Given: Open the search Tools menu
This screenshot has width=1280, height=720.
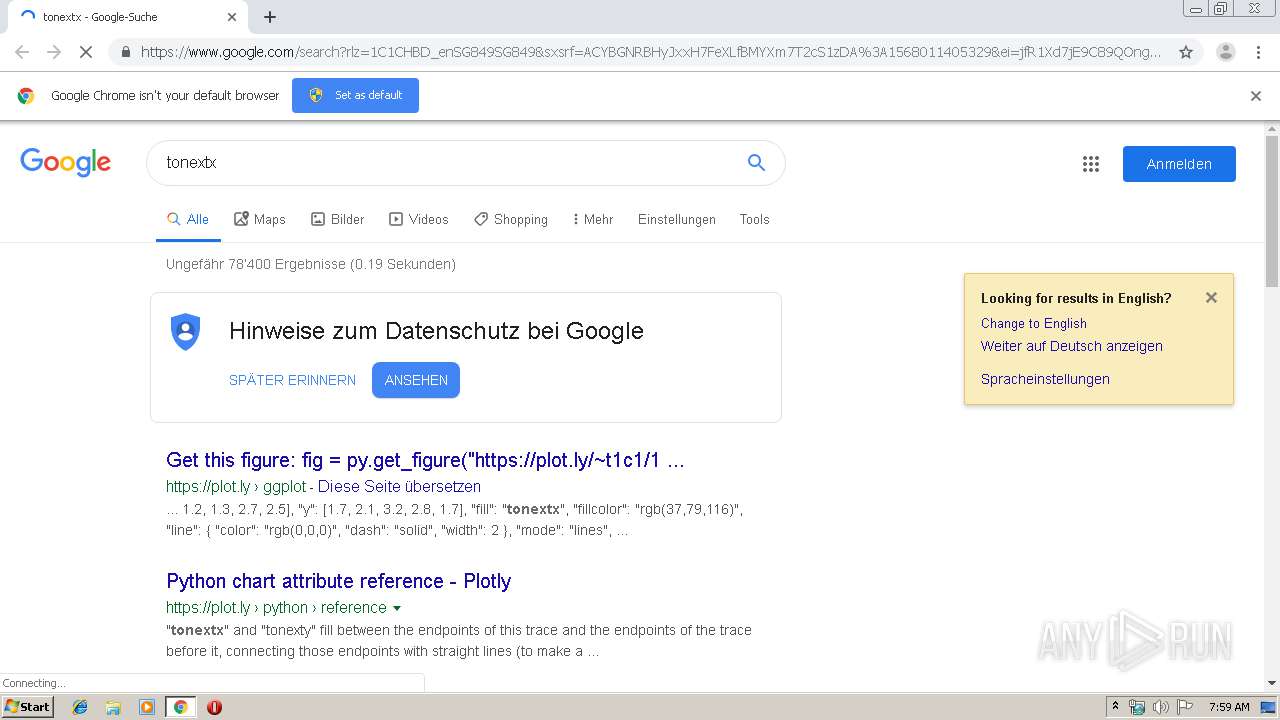Looking at the screenshot, I should point(755,219).
